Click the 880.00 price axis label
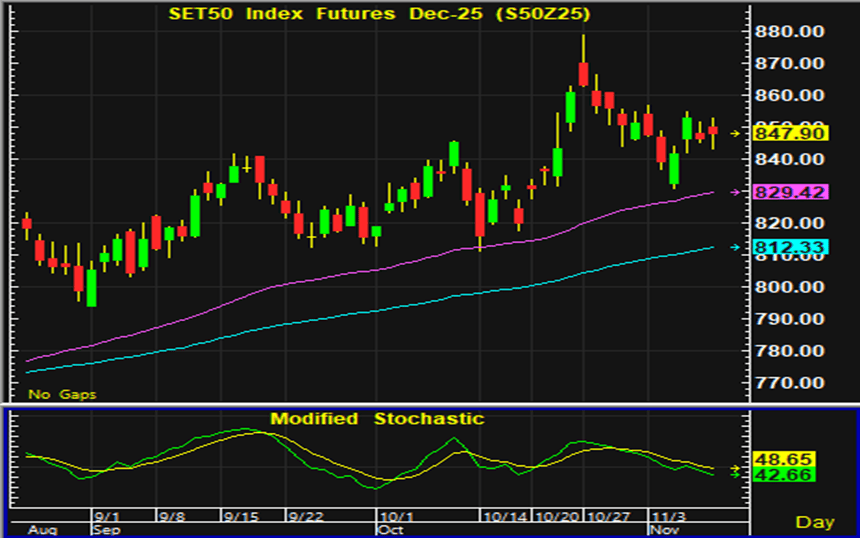The height and width of the screenshot is (538, 860). [x=789, y=32]
